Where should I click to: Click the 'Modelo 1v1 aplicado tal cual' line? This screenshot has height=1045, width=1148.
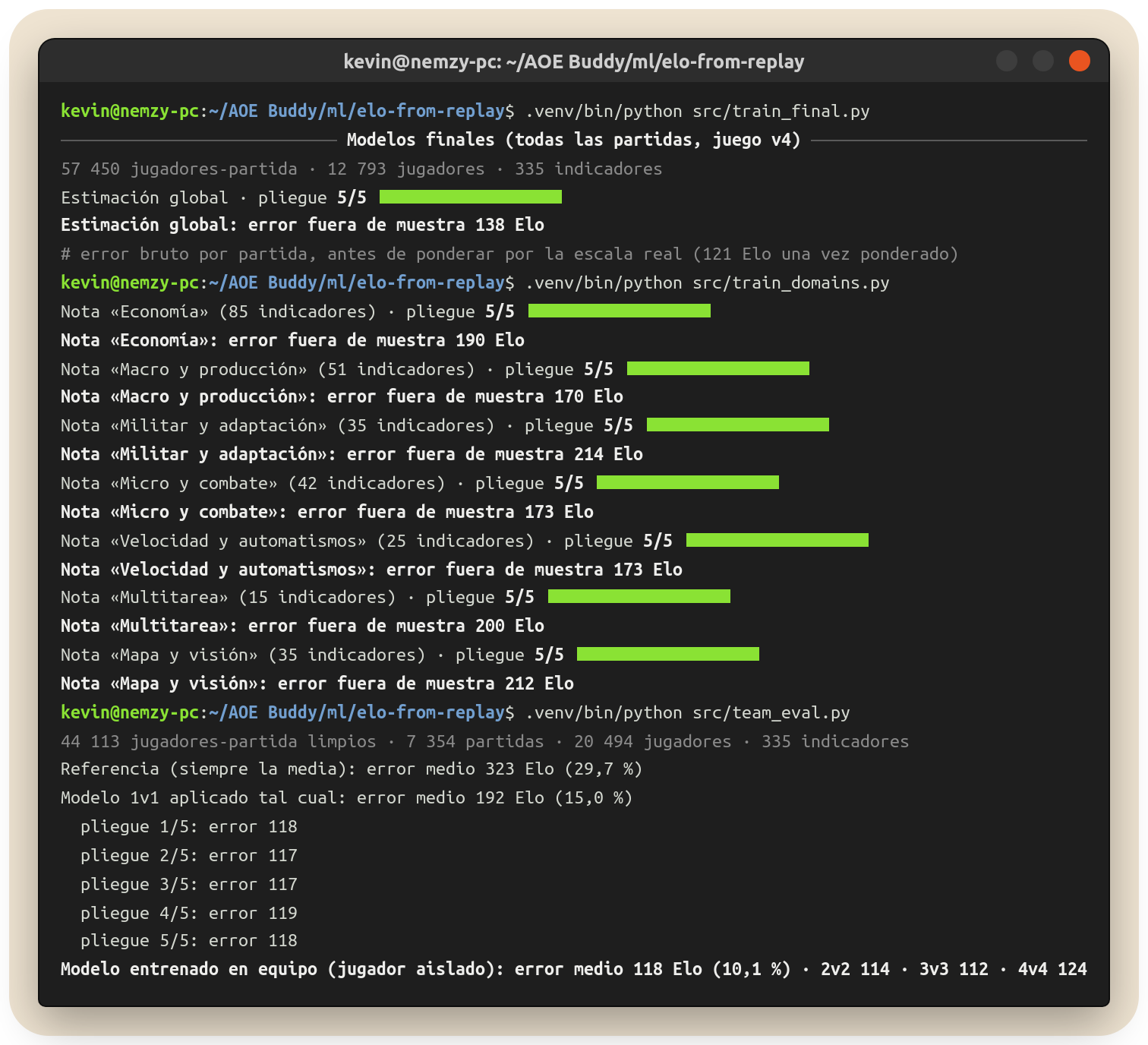(x=346, y=797)
